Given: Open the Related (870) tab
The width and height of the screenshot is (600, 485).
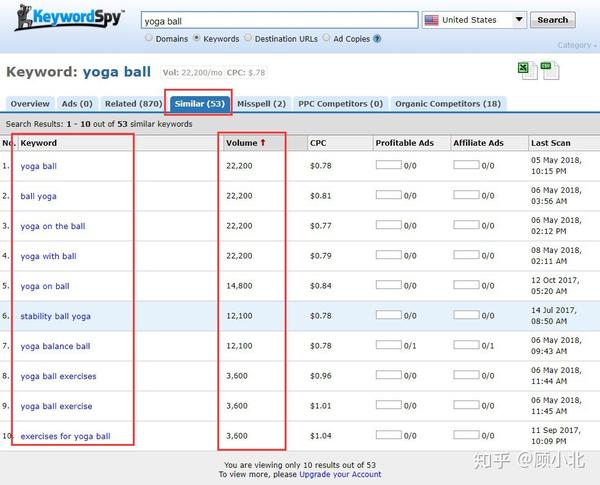Looking at the screenshot, I should 134,104.
